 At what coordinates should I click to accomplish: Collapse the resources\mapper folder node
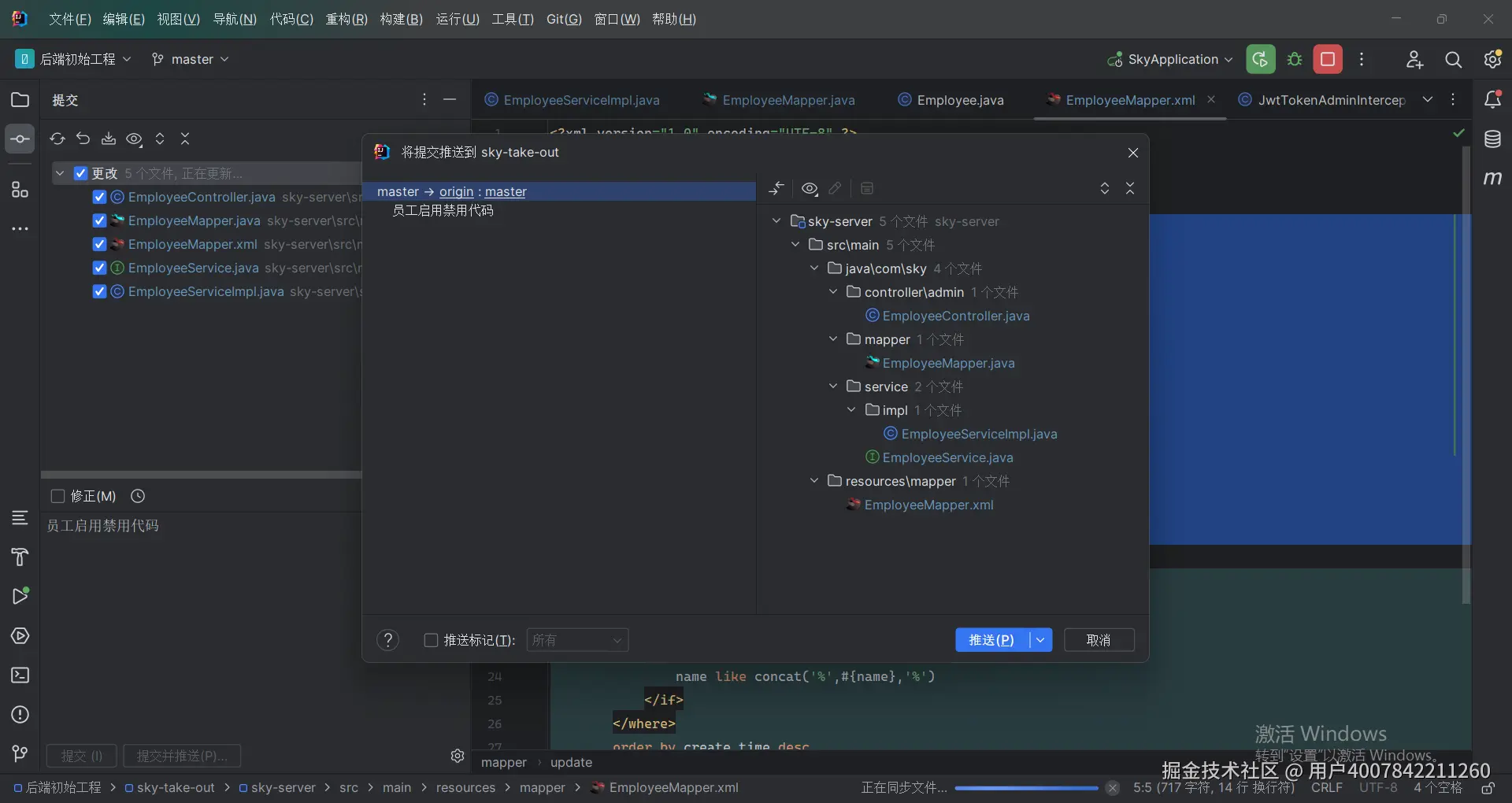tap(814, 481)
